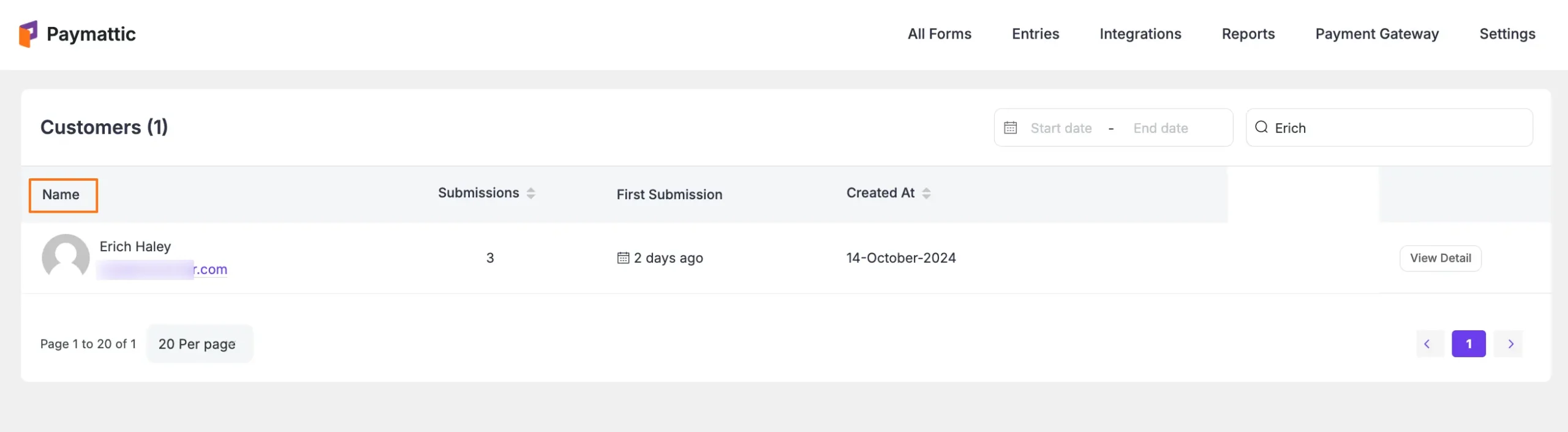Viewport: 1568px width, 432px height.
Task: Click the calendar icon in date range picker
Action: (x=1010, y=127)
